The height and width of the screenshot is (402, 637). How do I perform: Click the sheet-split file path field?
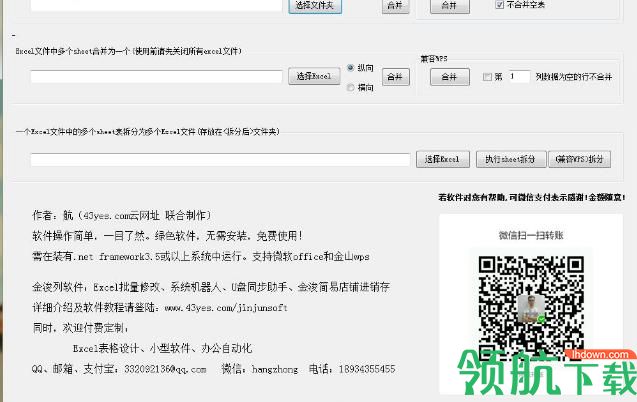coord(220,160)
